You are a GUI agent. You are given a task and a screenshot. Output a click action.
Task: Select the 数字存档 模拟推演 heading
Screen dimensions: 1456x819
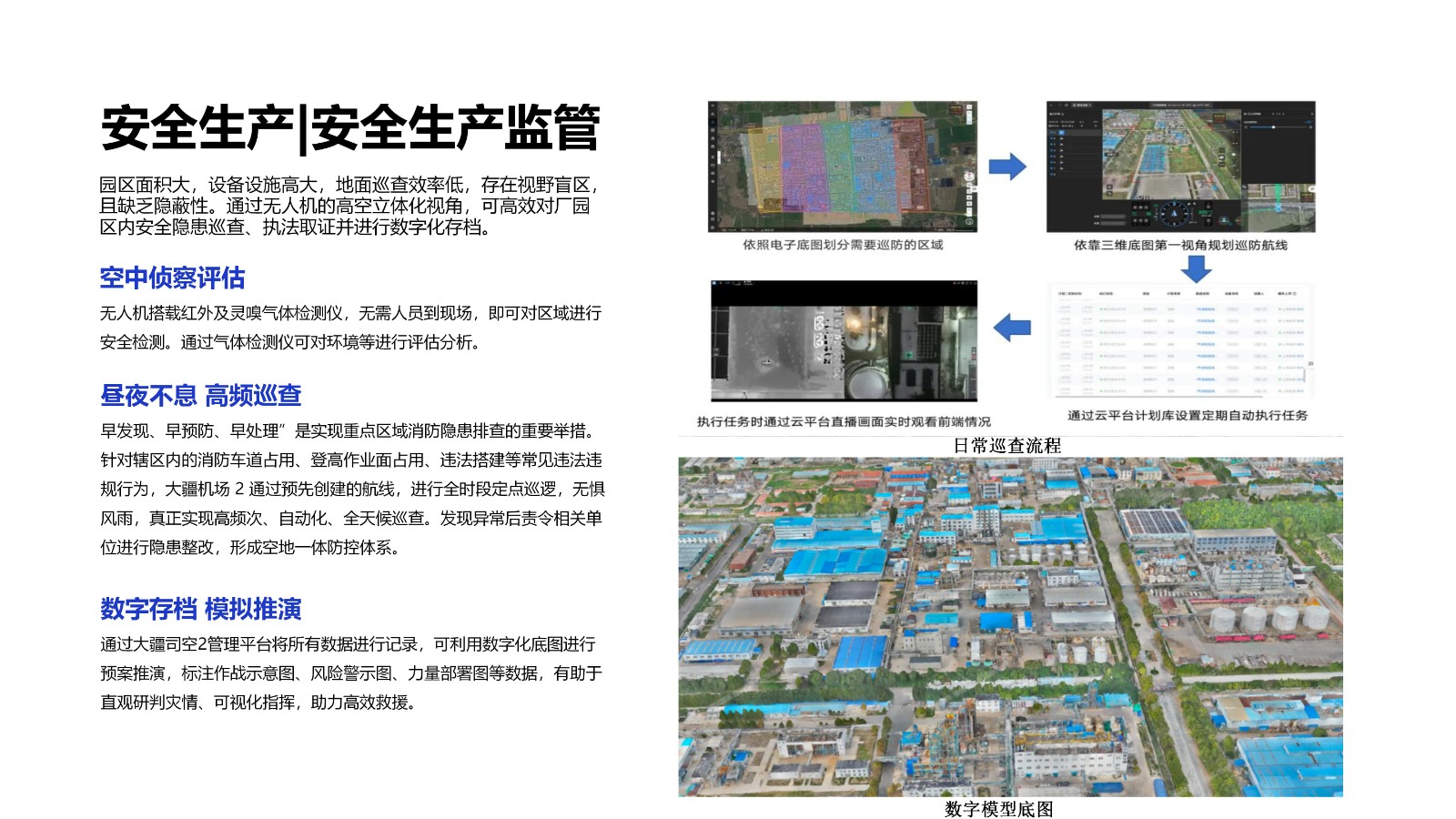[200, 608]
